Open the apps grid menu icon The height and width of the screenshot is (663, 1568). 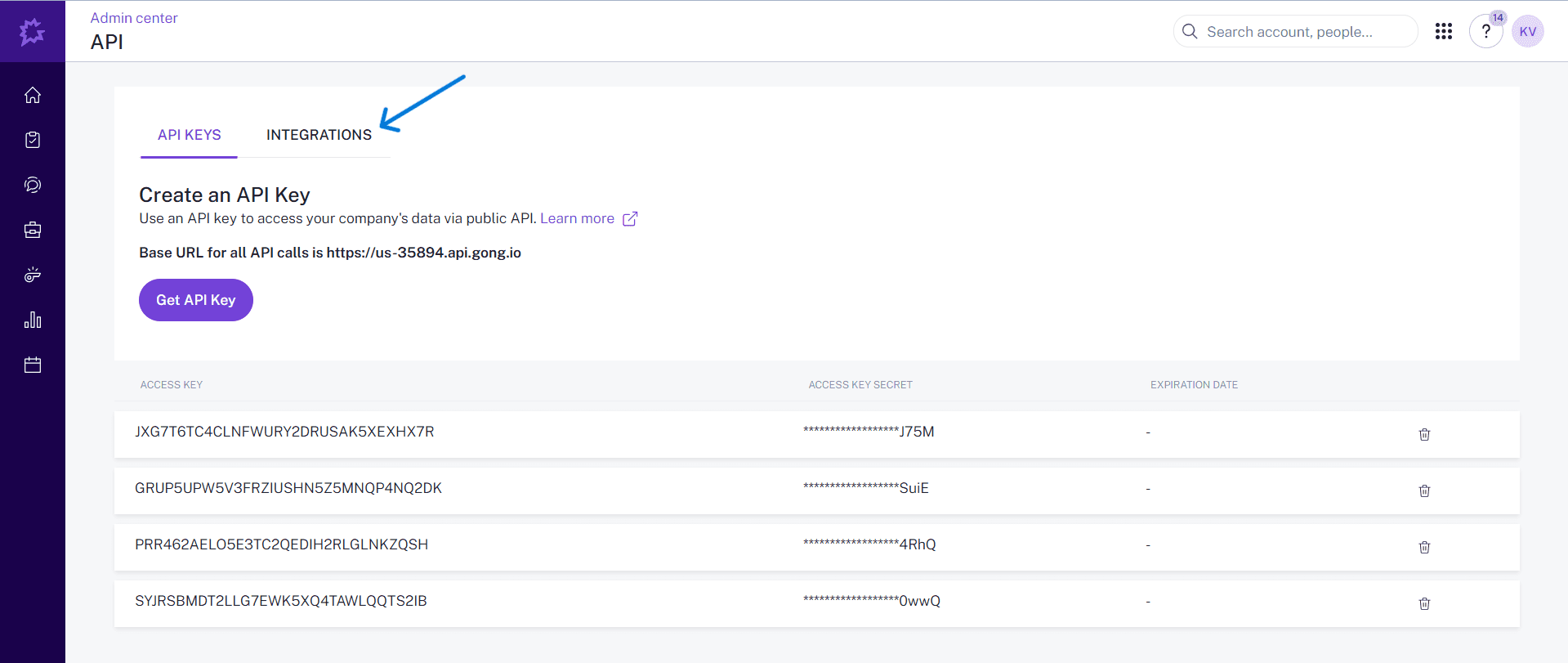coord(1444,31)
